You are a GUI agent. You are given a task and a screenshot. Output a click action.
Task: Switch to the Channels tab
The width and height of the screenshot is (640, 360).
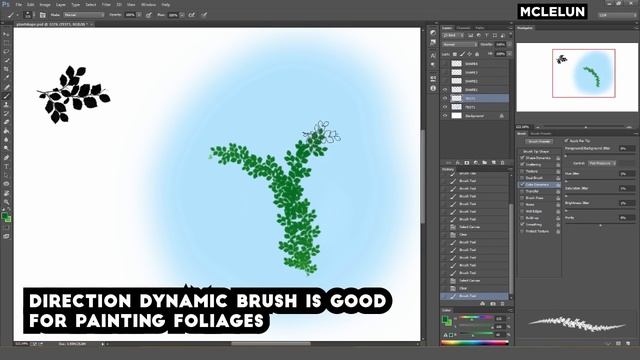click(x=463, y=28)
